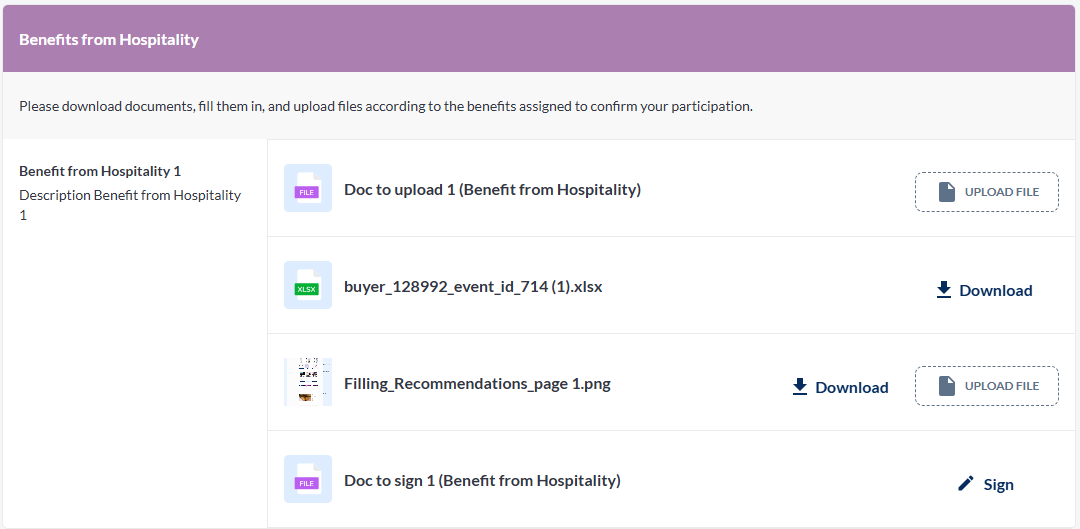Click the Download text for buyer_128992_event_id_714 xlsx

click(996, 291)
